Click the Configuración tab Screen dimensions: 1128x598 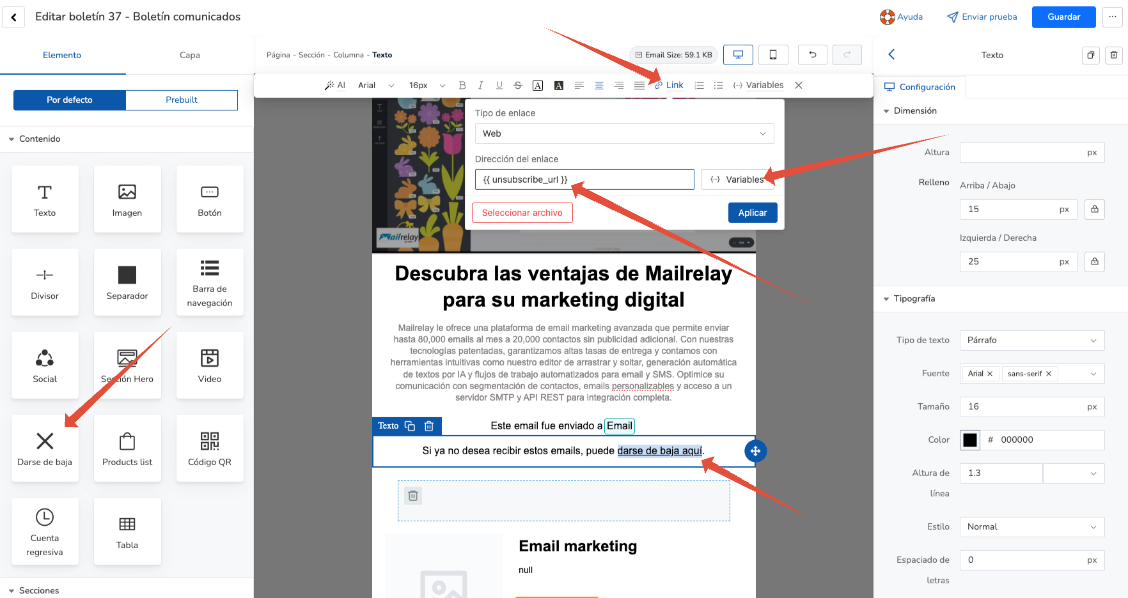coord(919,87)
